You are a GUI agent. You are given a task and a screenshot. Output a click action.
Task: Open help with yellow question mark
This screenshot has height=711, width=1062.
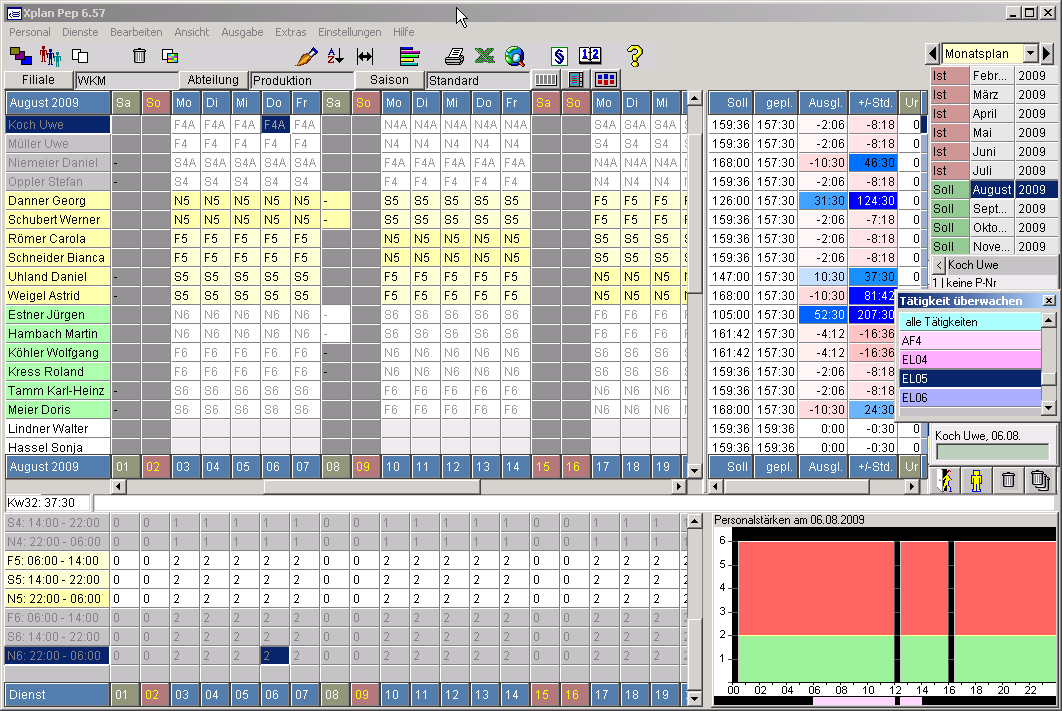click(x=635, y=56)
